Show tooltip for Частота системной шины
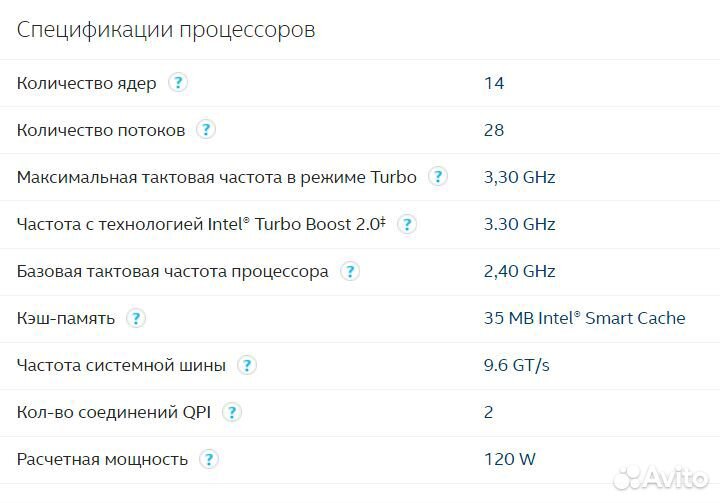The image size is (720, 503). 246,365
